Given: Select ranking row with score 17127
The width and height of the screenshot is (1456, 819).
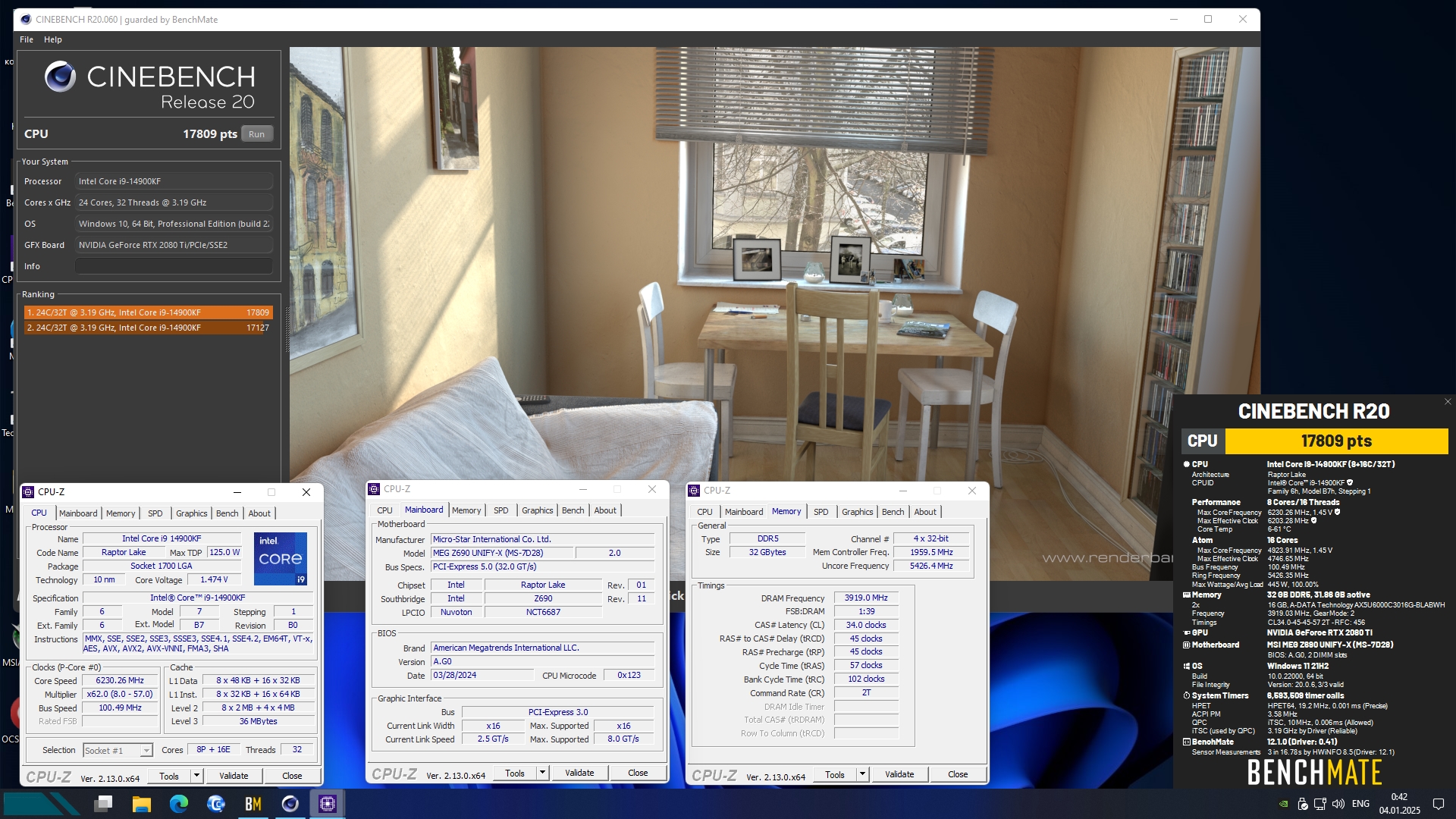Looking at the screenshot, I should tap(148, 328).
